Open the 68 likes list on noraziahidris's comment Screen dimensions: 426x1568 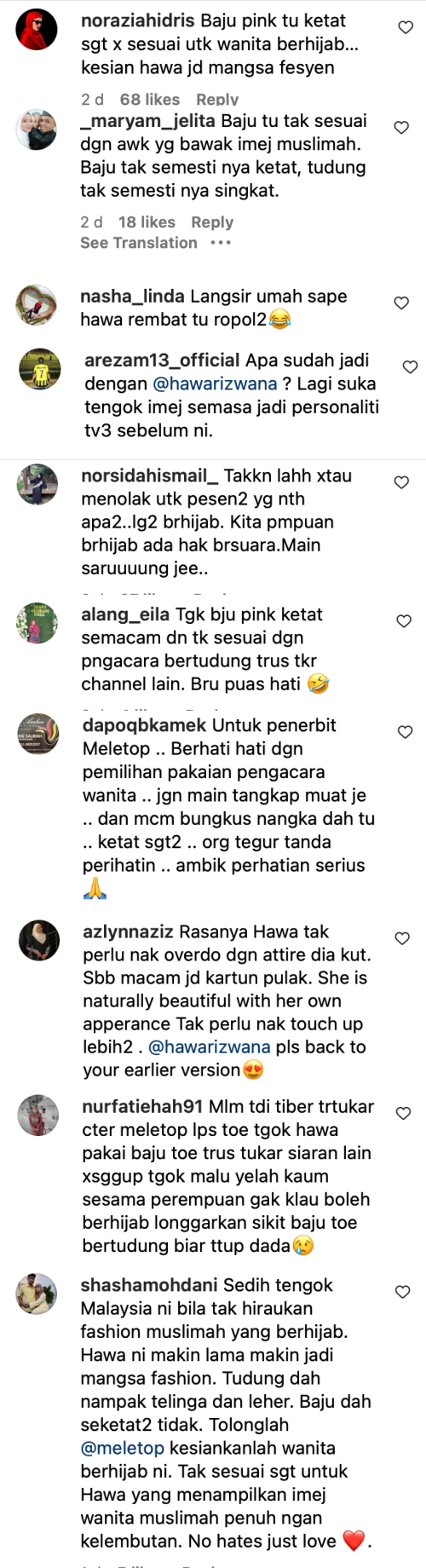click(150, 100)
